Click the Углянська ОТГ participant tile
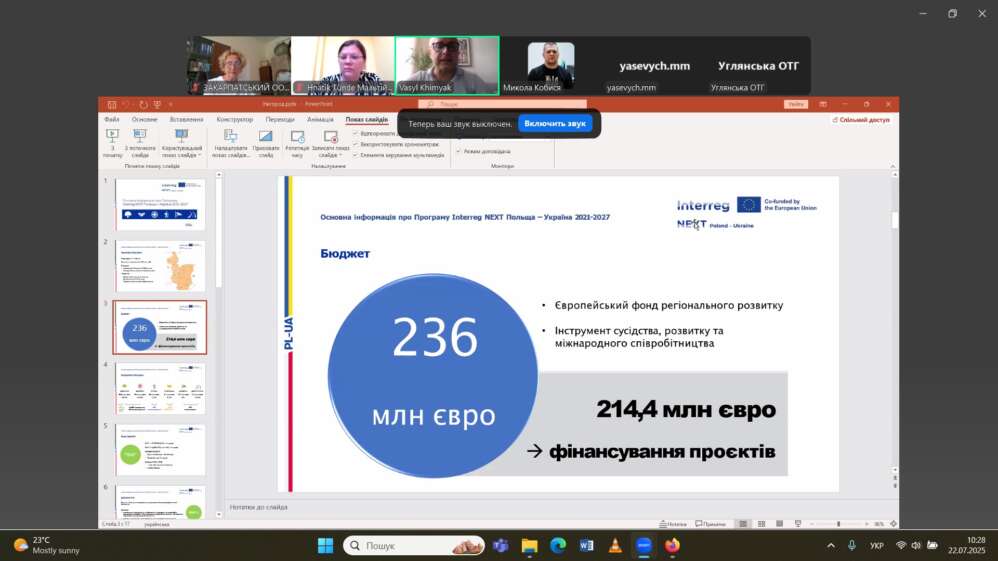Screen dimensions: 998x561 (x=758, y=66)
